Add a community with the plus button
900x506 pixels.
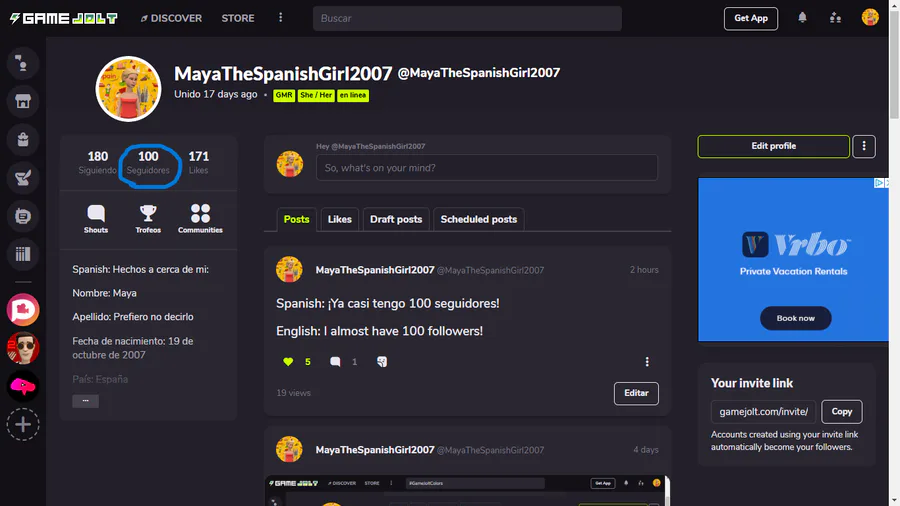coord(23,425)
